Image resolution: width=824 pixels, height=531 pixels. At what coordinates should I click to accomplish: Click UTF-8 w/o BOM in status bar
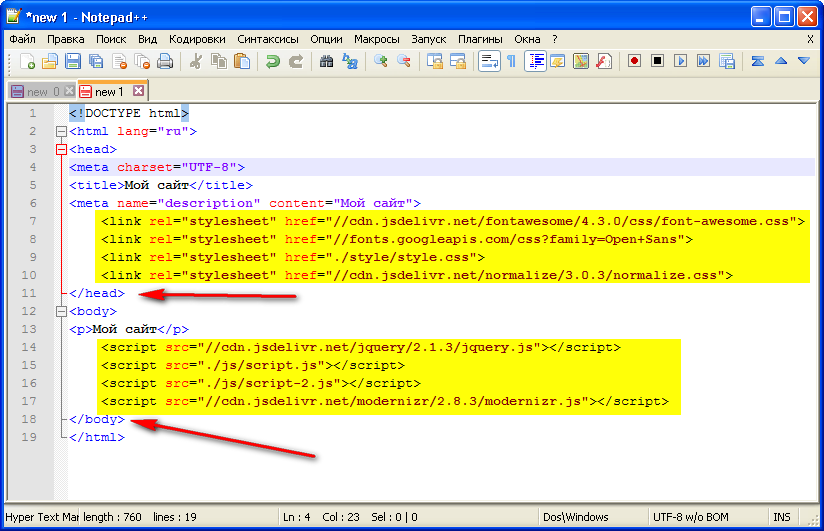[x=691, y=517]
